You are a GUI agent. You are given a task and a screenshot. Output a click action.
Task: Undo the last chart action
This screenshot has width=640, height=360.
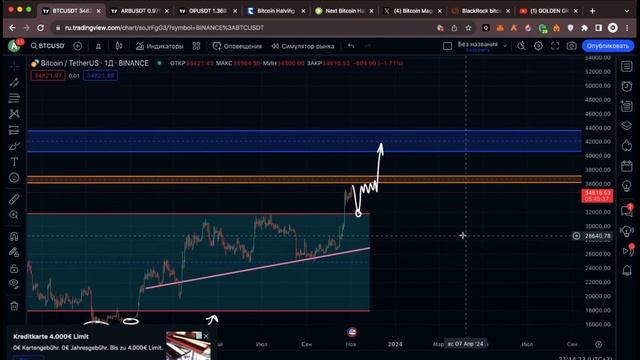point(351,46)
